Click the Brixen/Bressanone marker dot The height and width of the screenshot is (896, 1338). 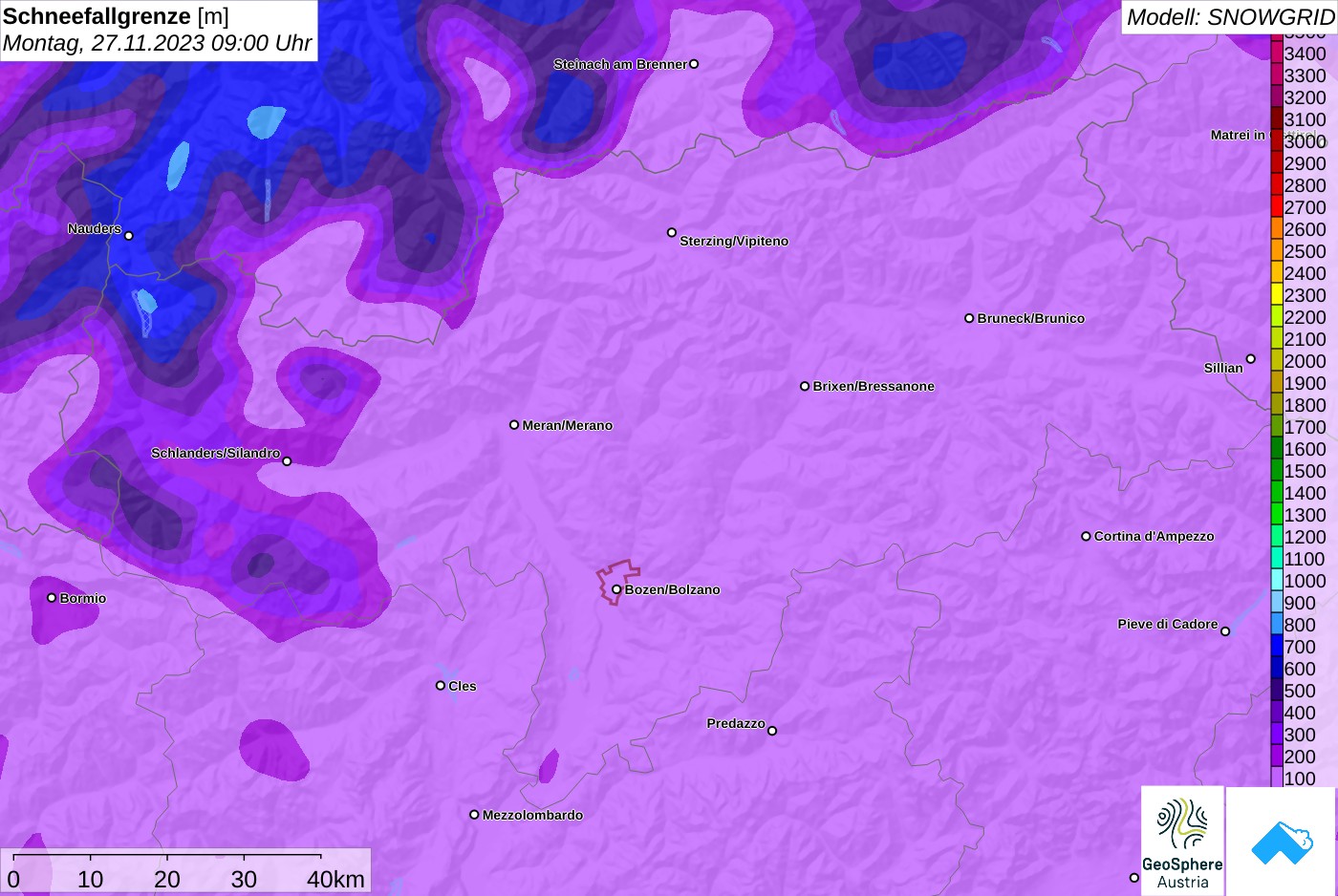point(805,386)
